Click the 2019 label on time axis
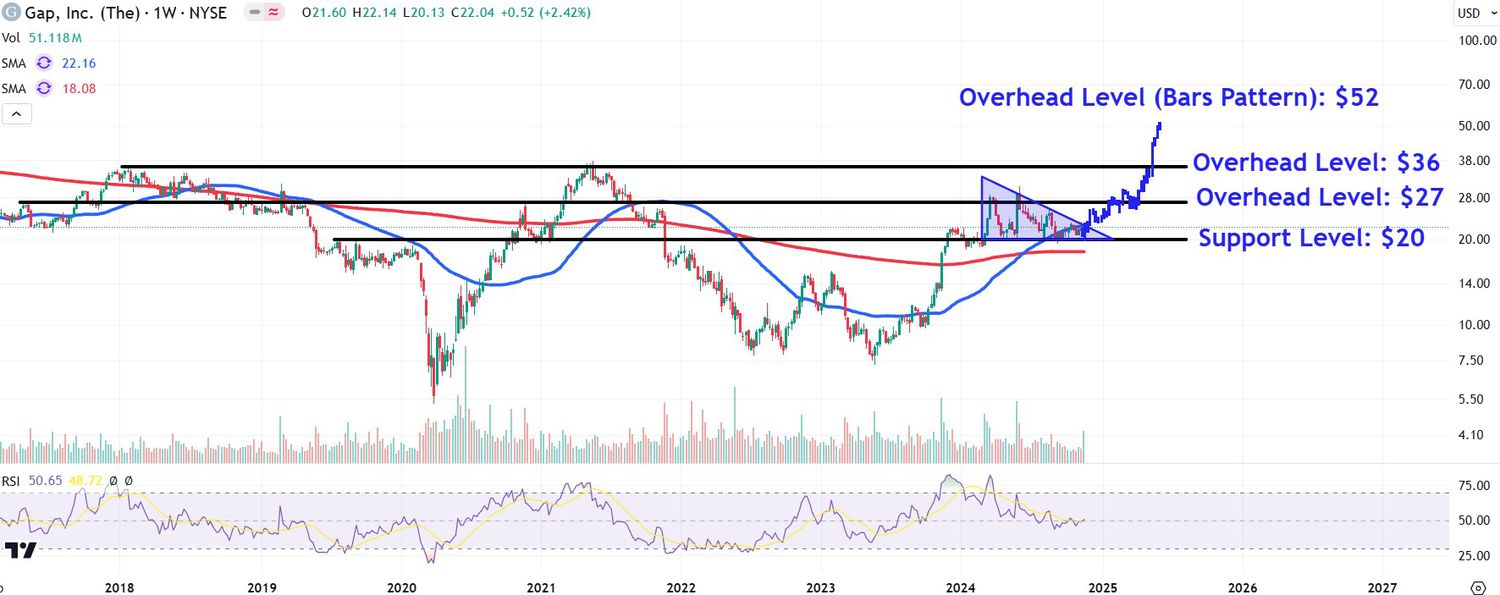 click(x=261, y=587)
